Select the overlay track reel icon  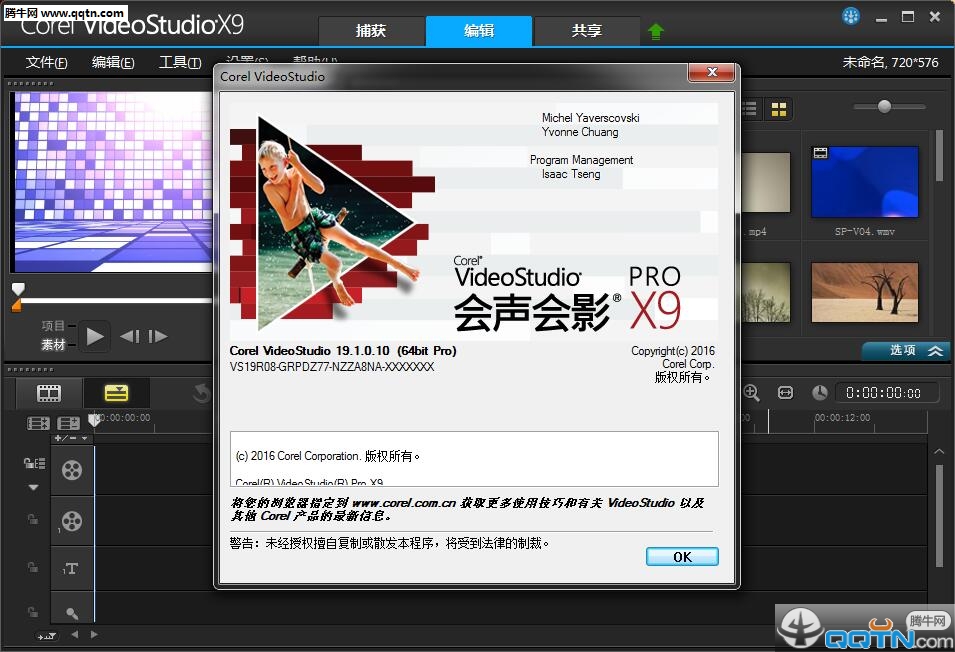point(72,521)
